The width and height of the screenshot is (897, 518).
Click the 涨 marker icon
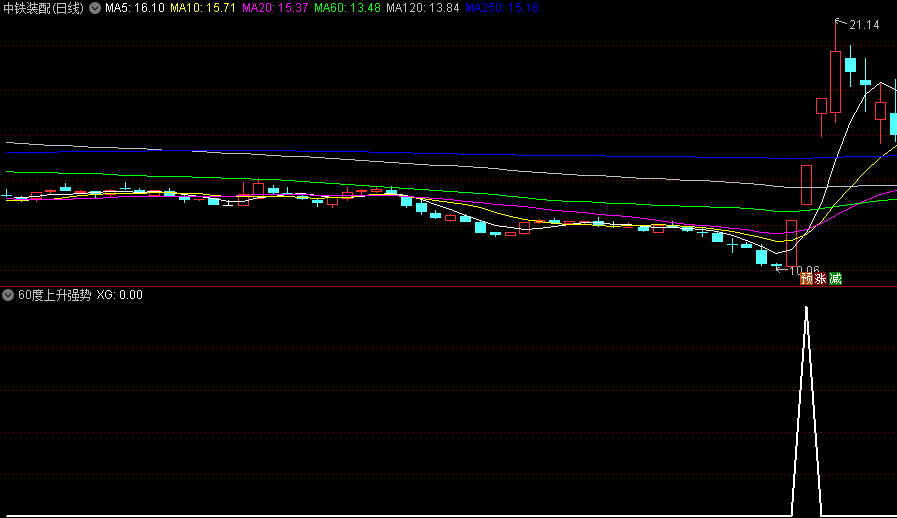[x=821, y=279]
